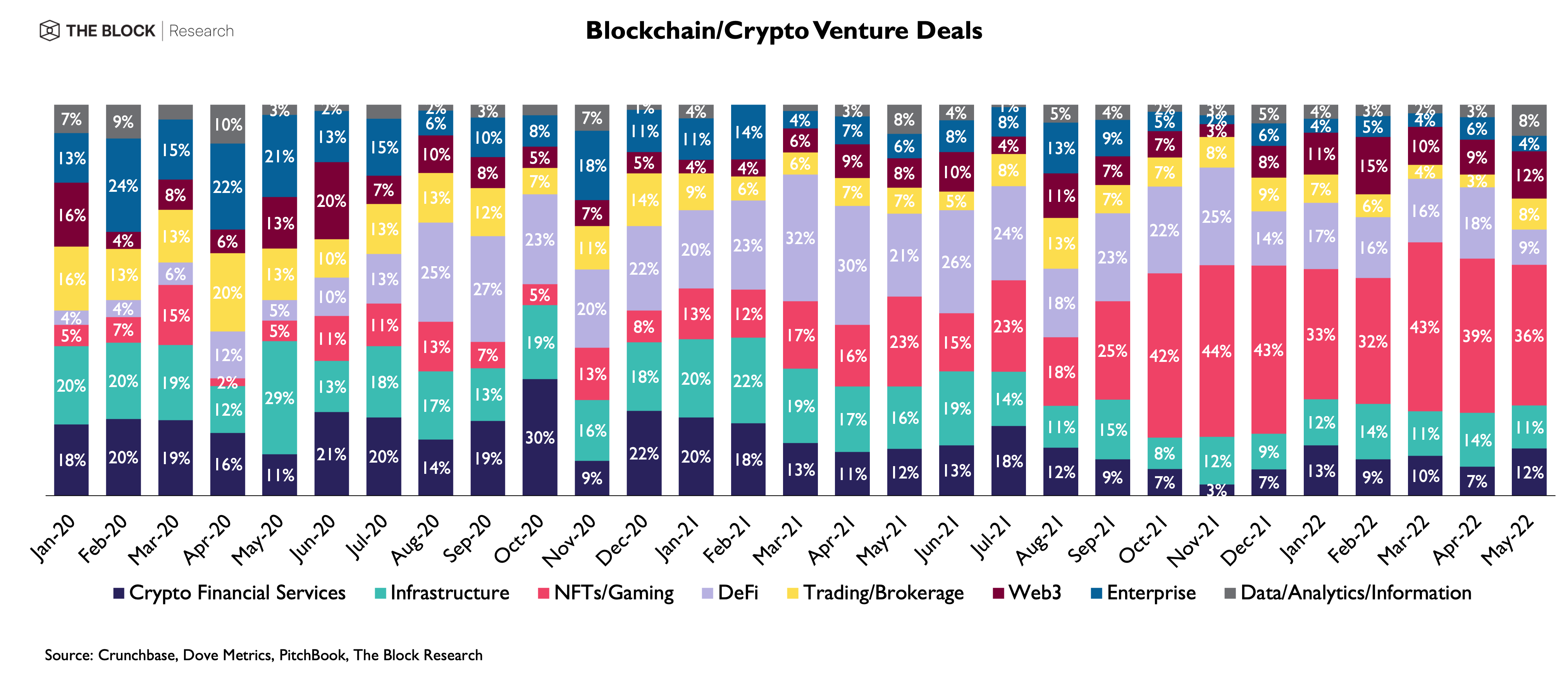
Task: Click the source attribution text
Action: (263, 655)
